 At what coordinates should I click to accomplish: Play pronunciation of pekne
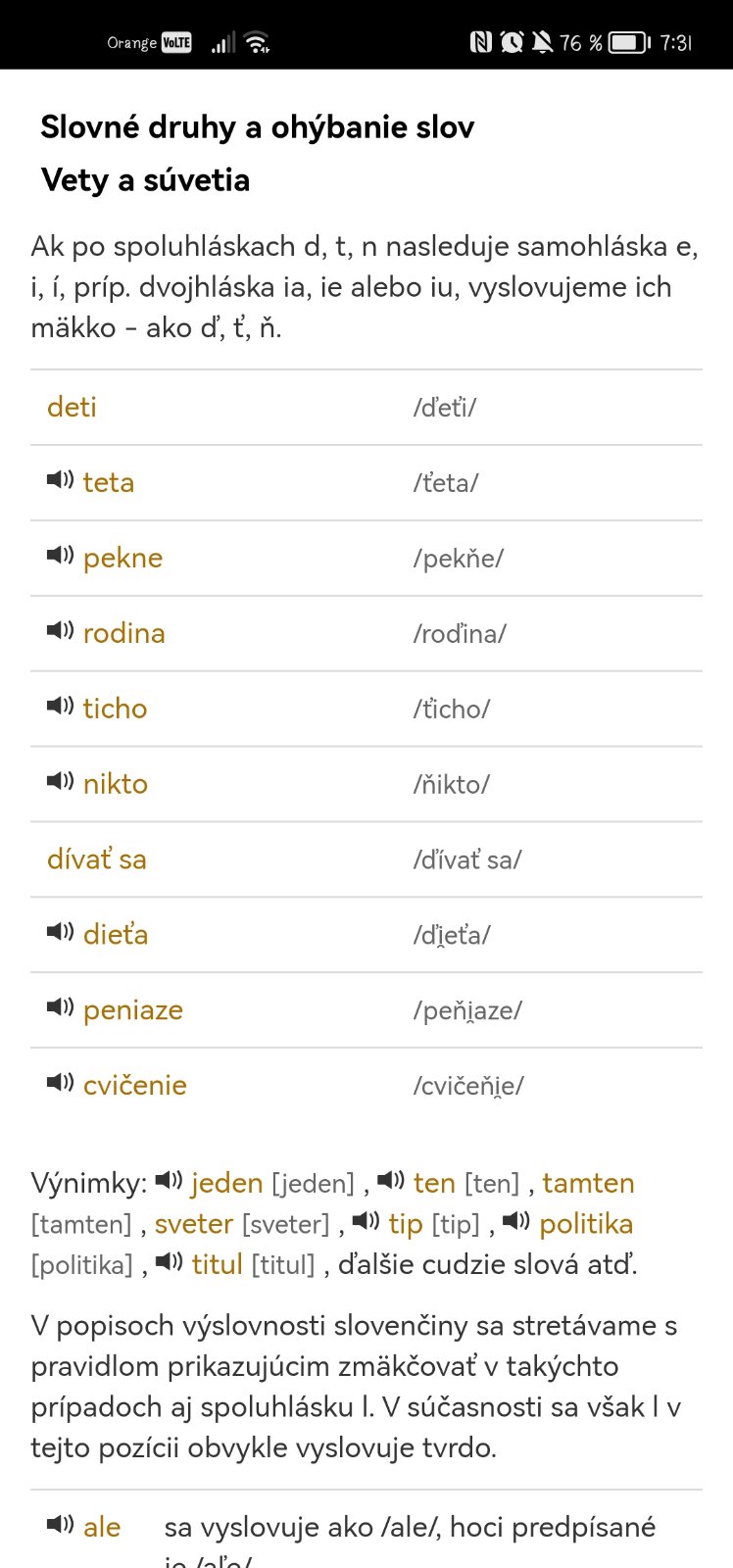click(60, 556)
